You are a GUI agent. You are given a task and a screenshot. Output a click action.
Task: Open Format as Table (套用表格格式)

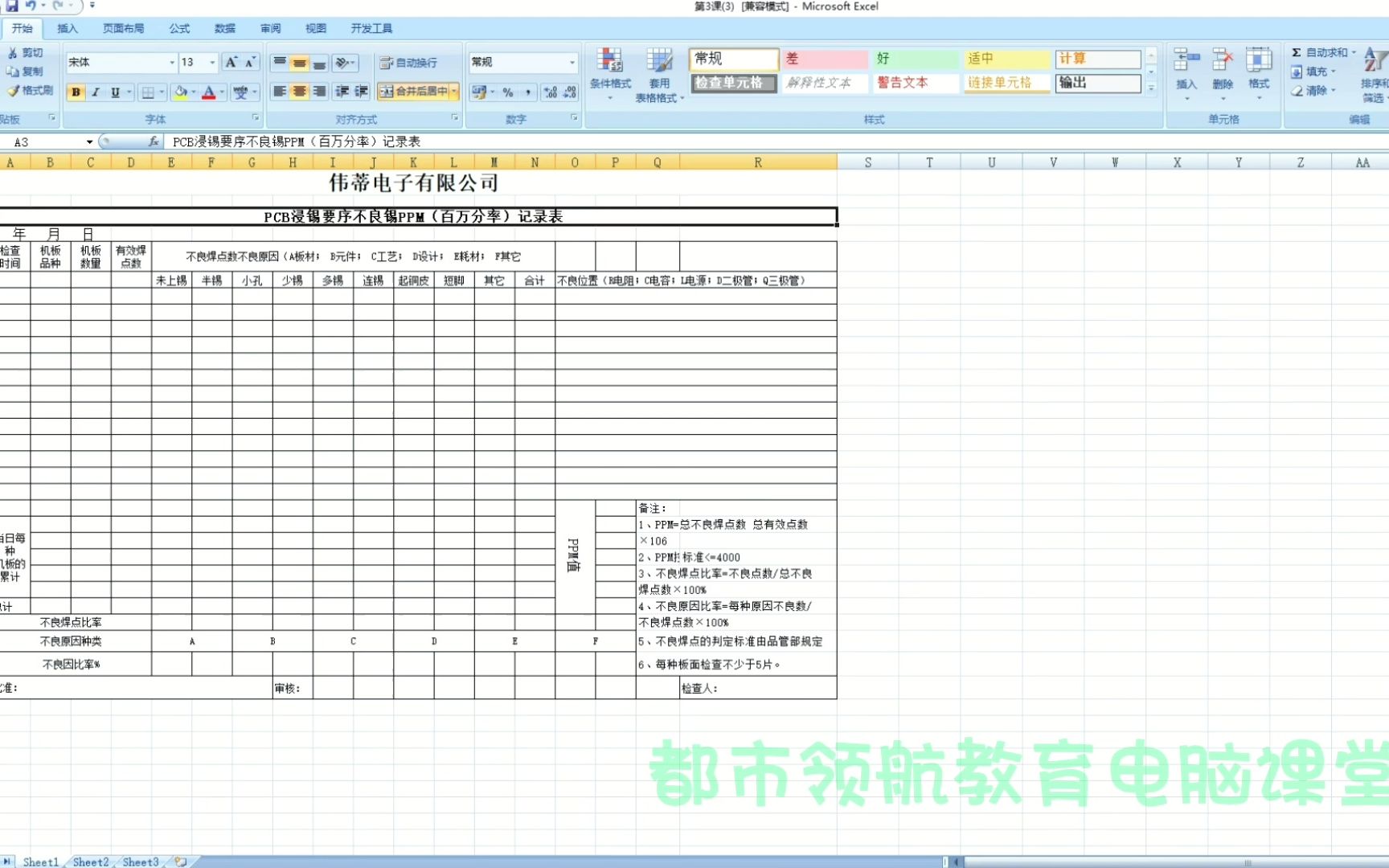click(x=659, y=74)
